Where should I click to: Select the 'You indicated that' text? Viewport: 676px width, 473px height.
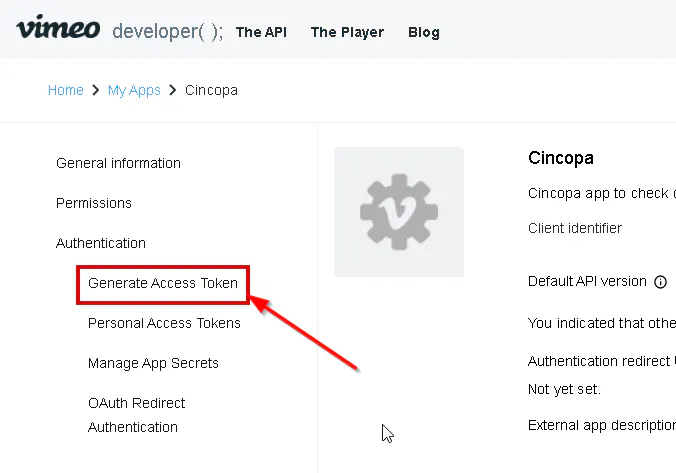[x=602, y=323]
